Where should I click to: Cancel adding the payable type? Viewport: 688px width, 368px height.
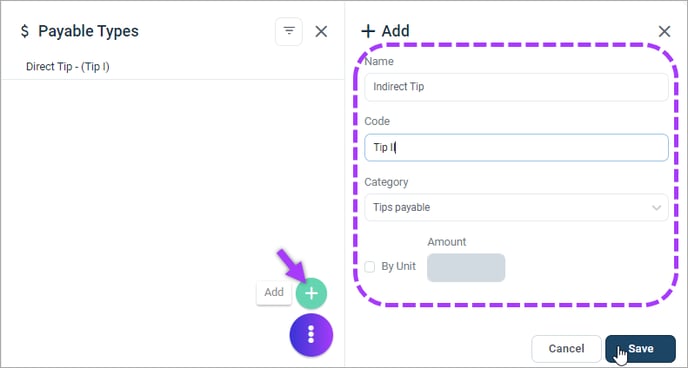(x=566, y=349)
